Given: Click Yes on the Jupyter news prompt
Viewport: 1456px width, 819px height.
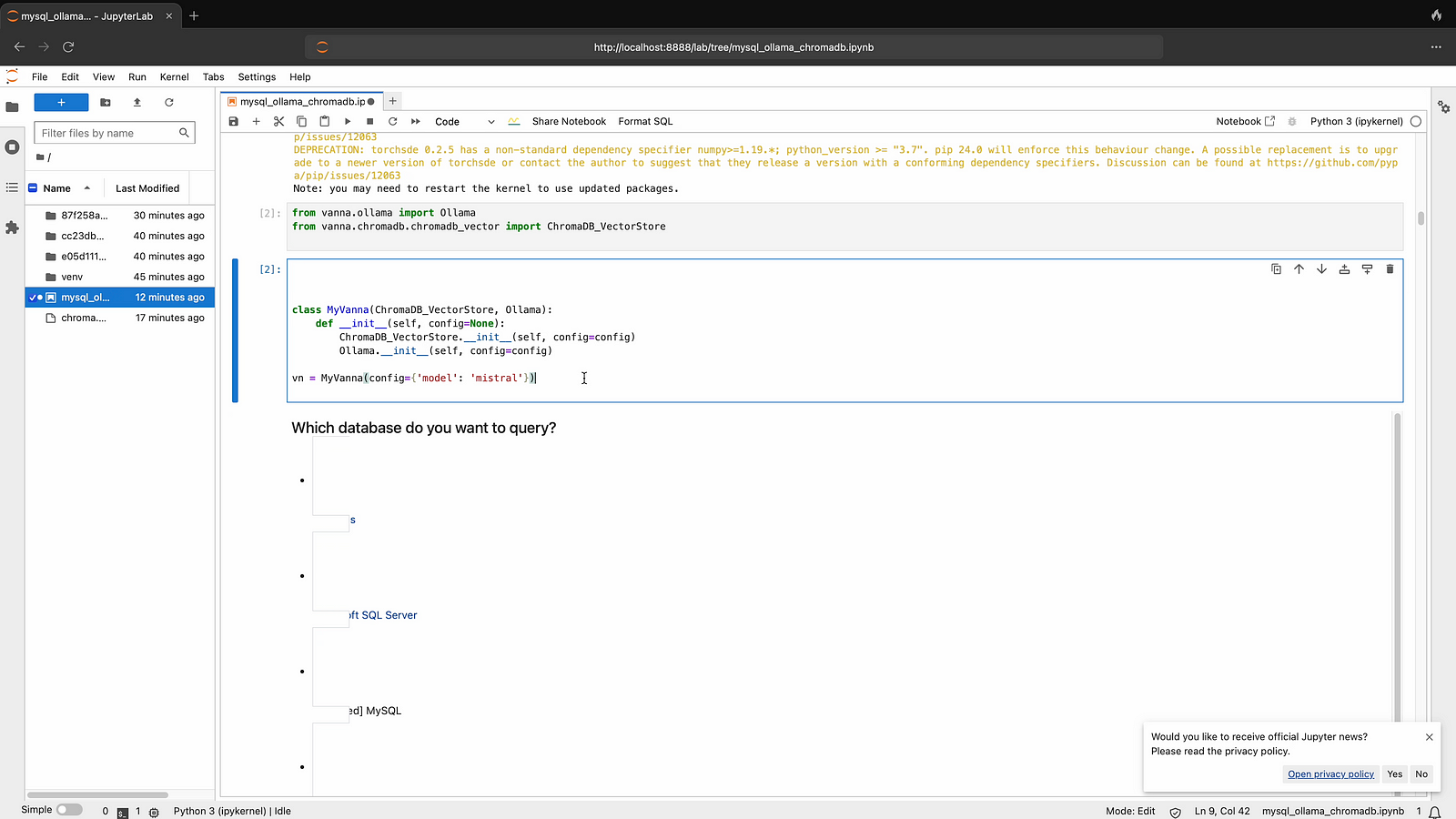Looking at the screenshot, I should pyautogui.click(x=1395, y=774).
